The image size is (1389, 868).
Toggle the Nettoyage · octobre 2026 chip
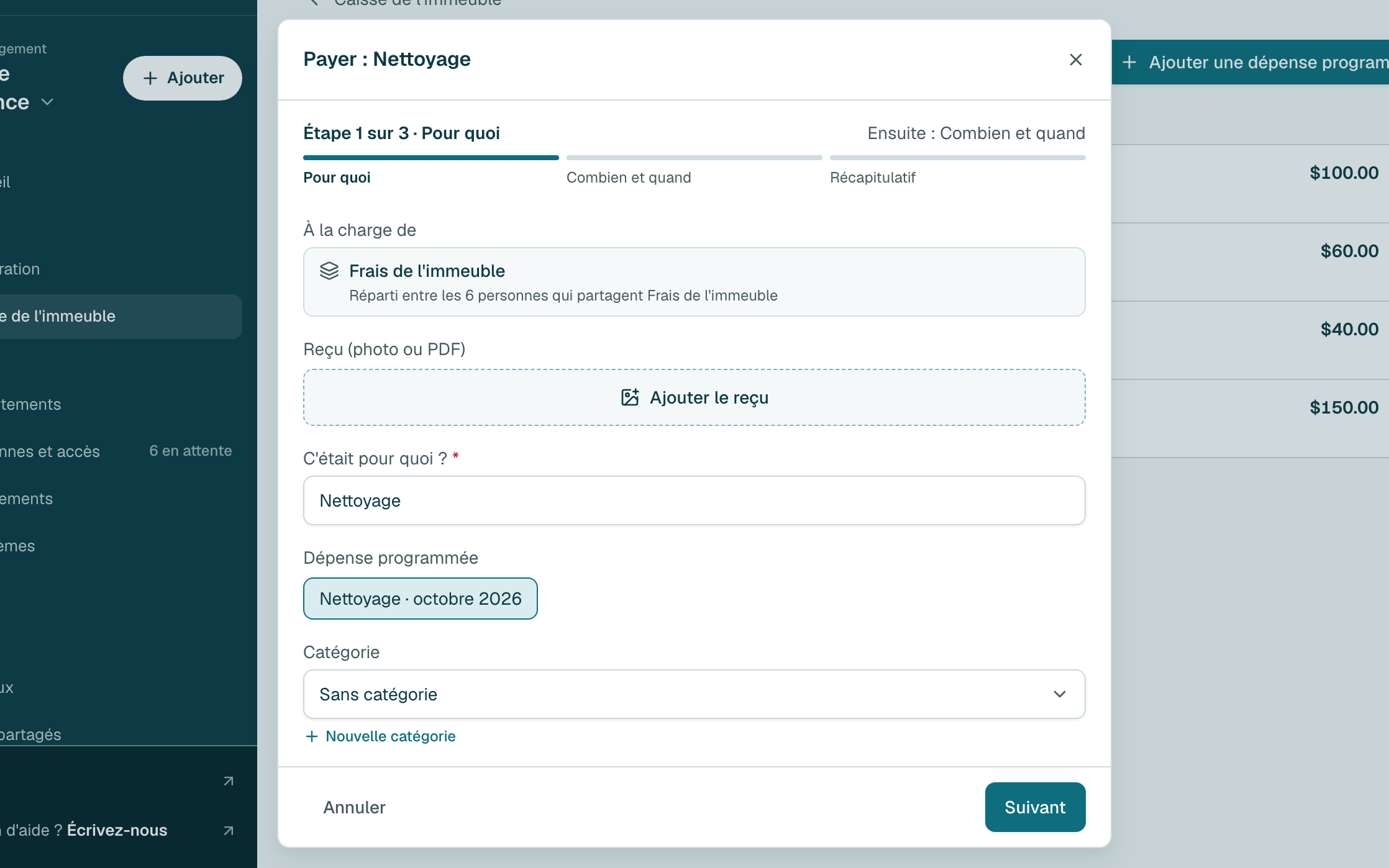click(x=421, y=599)
